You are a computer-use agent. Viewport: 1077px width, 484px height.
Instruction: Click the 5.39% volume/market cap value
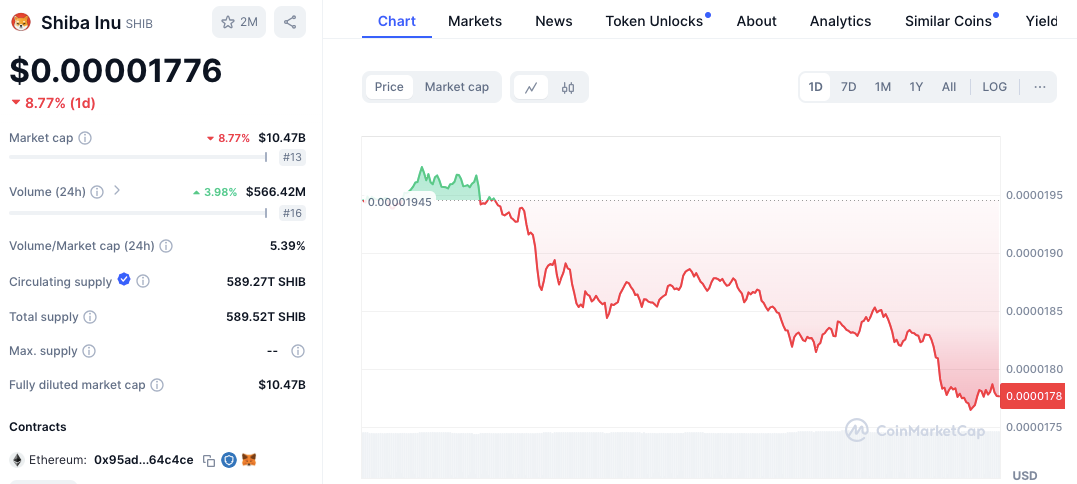pos(287,246)
